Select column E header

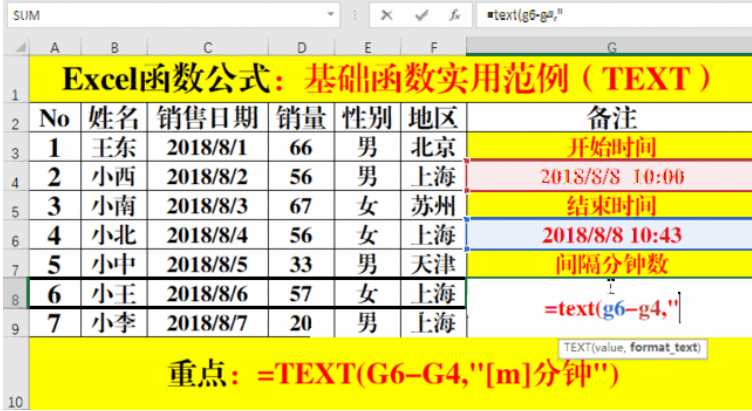(x=367, y=47)
